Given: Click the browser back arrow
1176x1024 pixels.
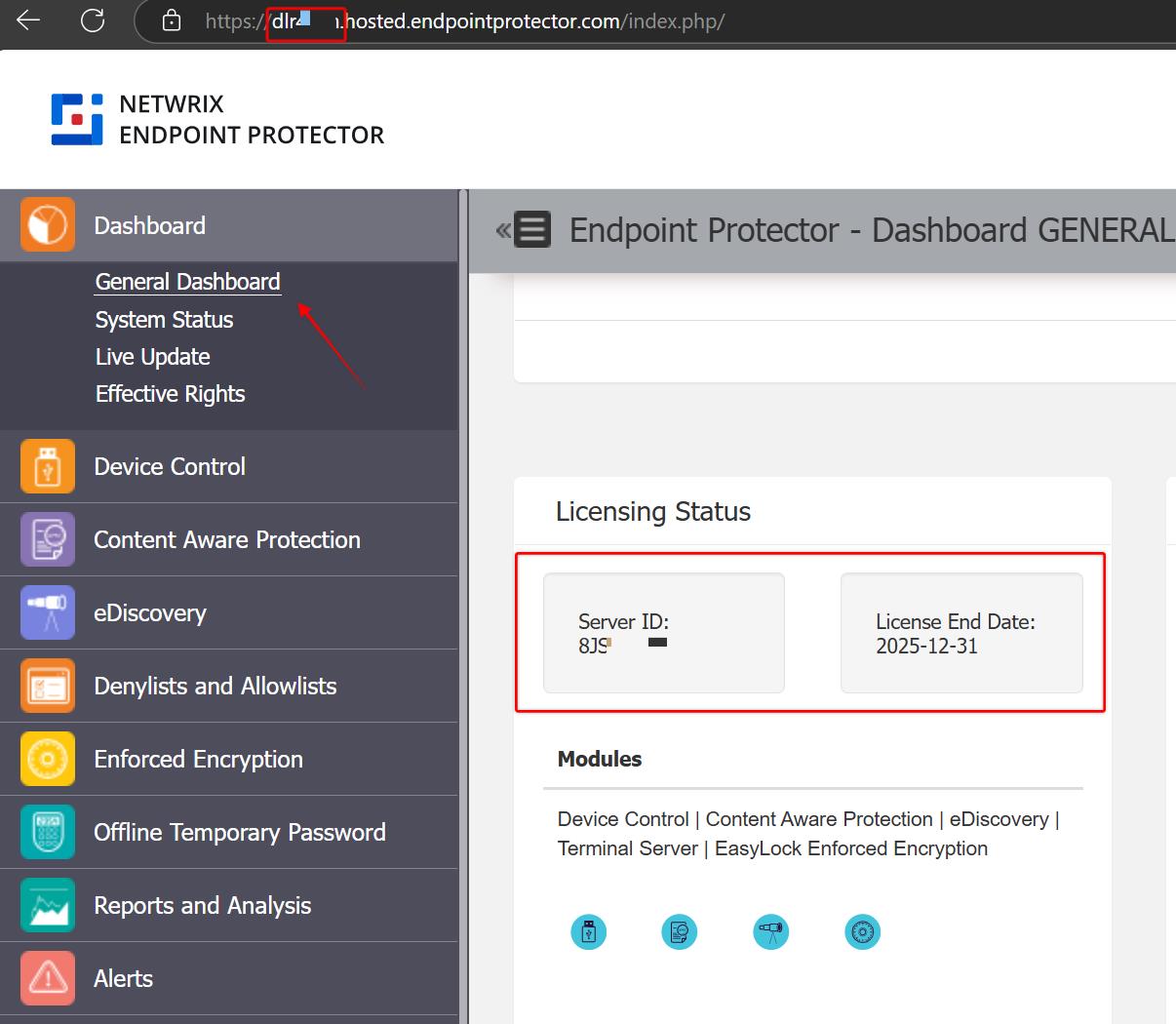Looking at the screenshot, I should pos(28,20).
